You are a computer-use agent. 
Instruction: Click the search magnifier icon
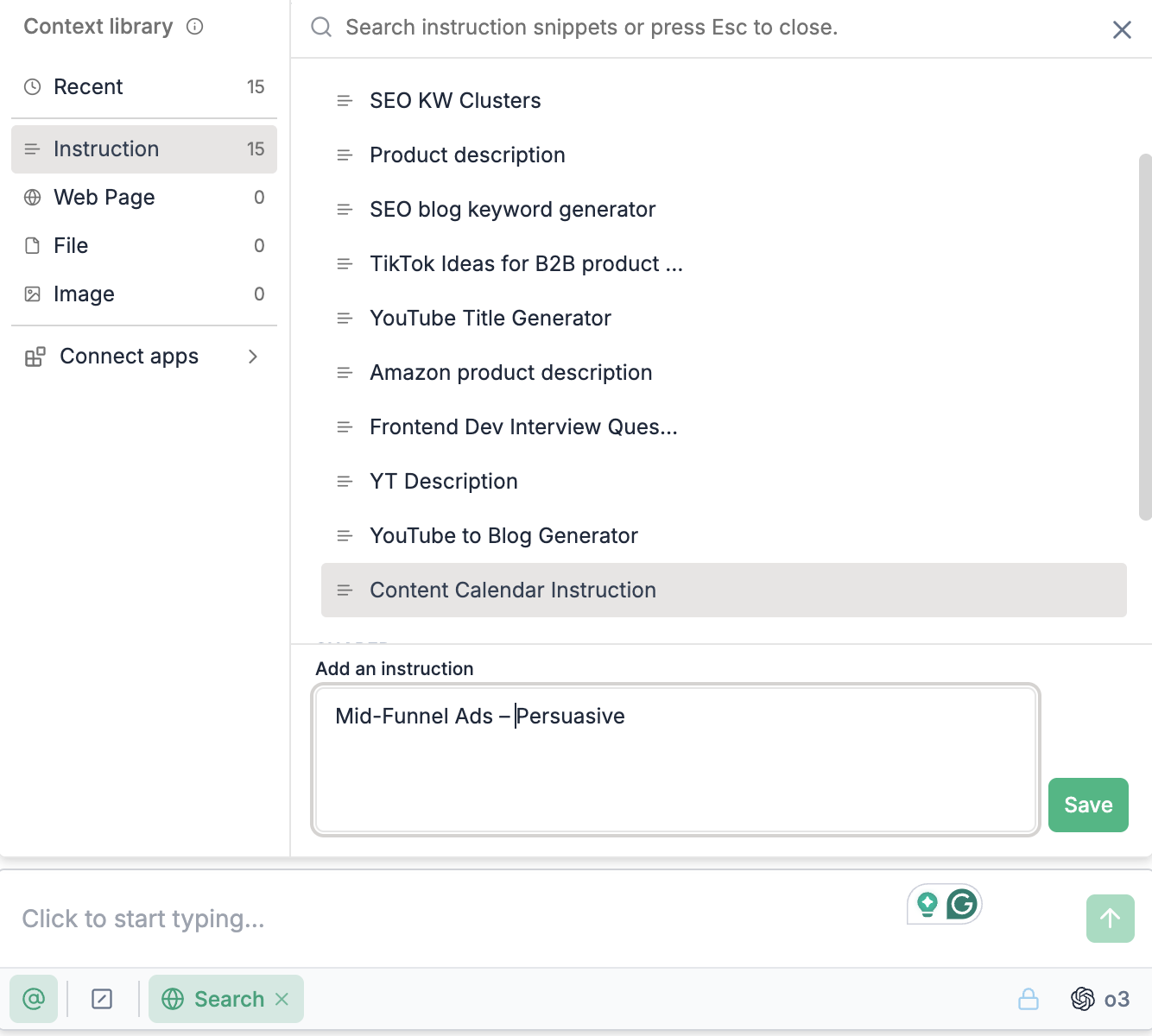[x=321, y=28]
